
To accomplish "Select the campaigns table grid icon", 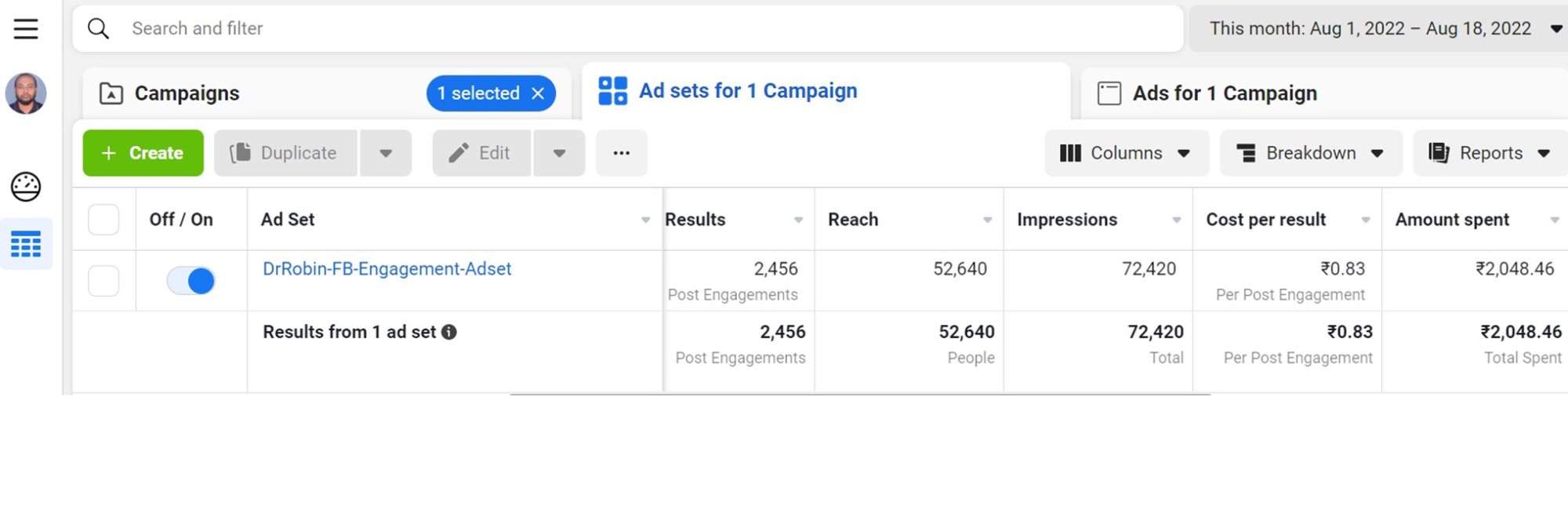I will coord(26,245).
